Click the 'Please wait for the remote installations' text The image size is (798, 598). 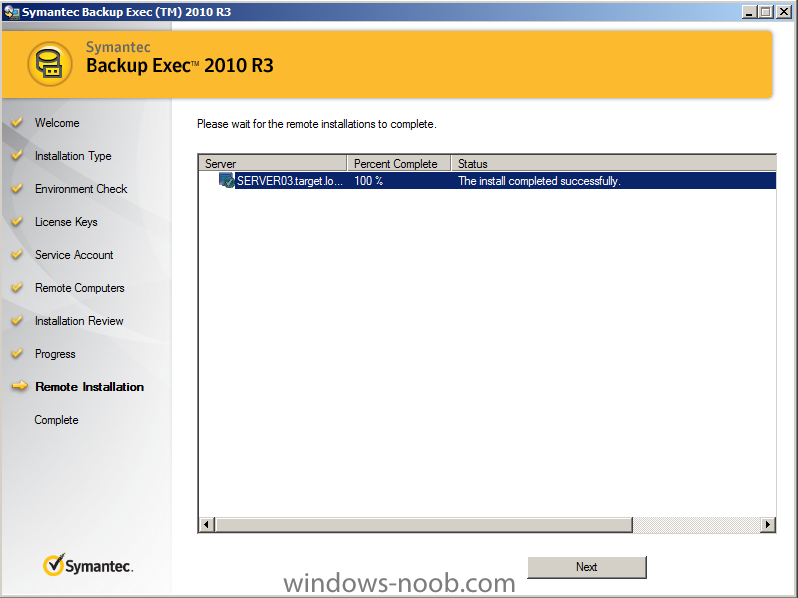(317, 124)
